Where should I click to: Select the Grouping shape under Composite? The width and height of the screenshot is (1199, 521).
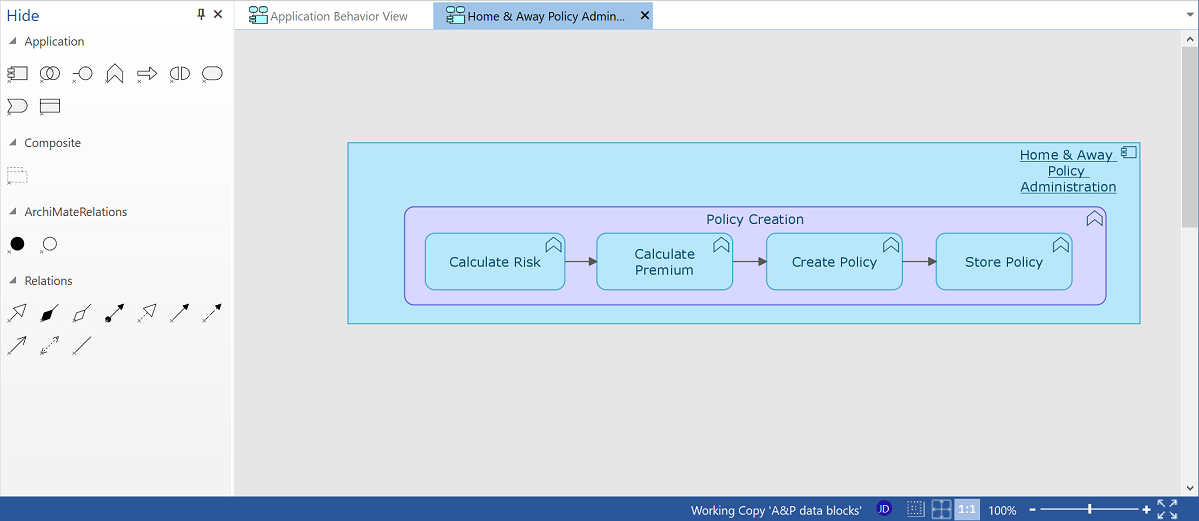coord(17,175)
